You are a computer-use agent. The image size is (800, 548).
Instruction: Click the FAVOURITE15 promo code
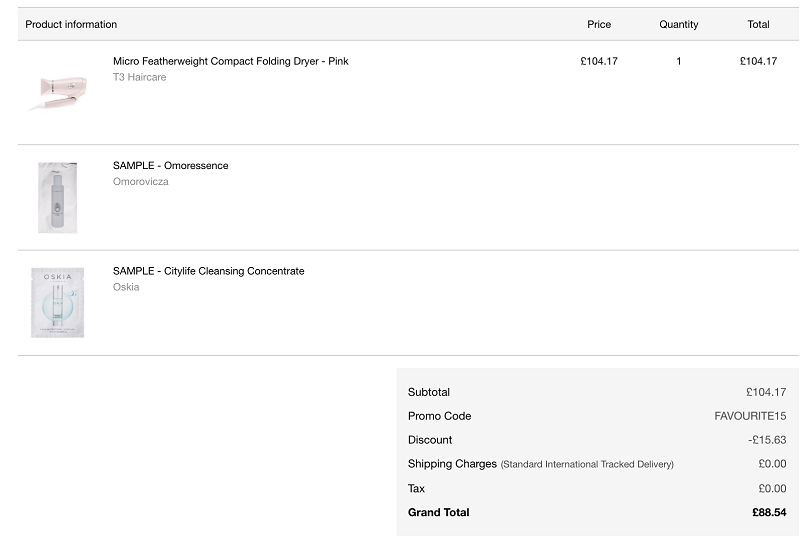tap(750, 416)
